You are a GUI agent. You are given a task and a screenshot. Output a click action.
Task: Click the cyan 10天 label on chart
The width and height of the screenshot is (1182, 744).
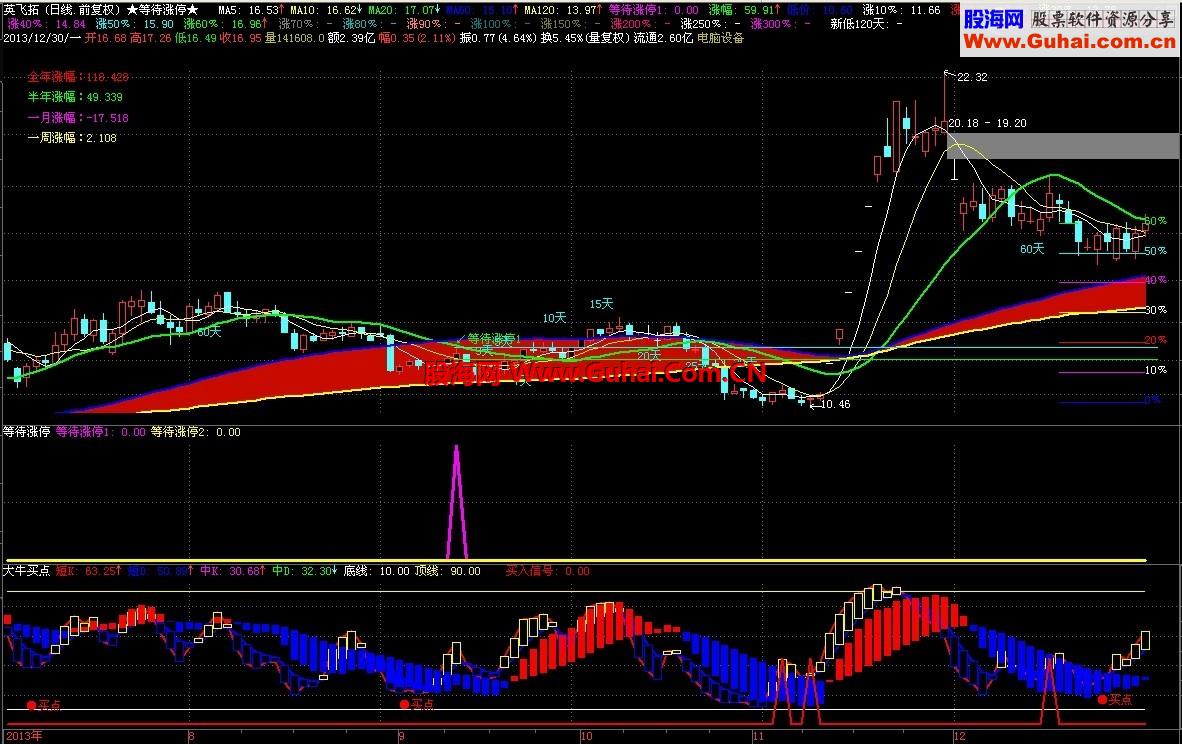coord(554,318)
